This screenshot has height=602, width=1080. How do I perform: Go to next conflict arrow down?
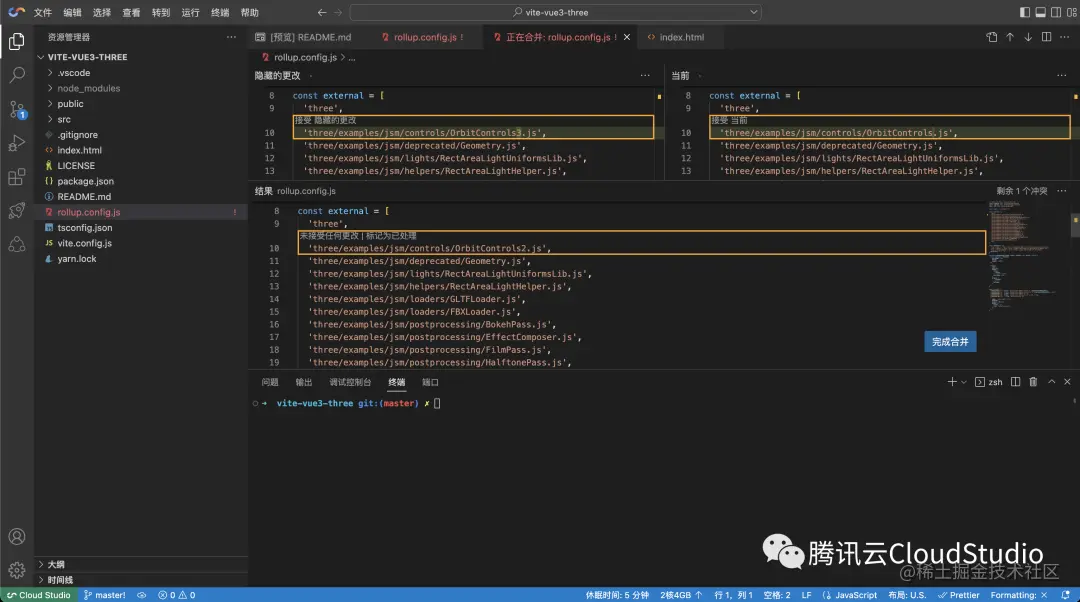pyautogui.click(x=1028, y=37)
